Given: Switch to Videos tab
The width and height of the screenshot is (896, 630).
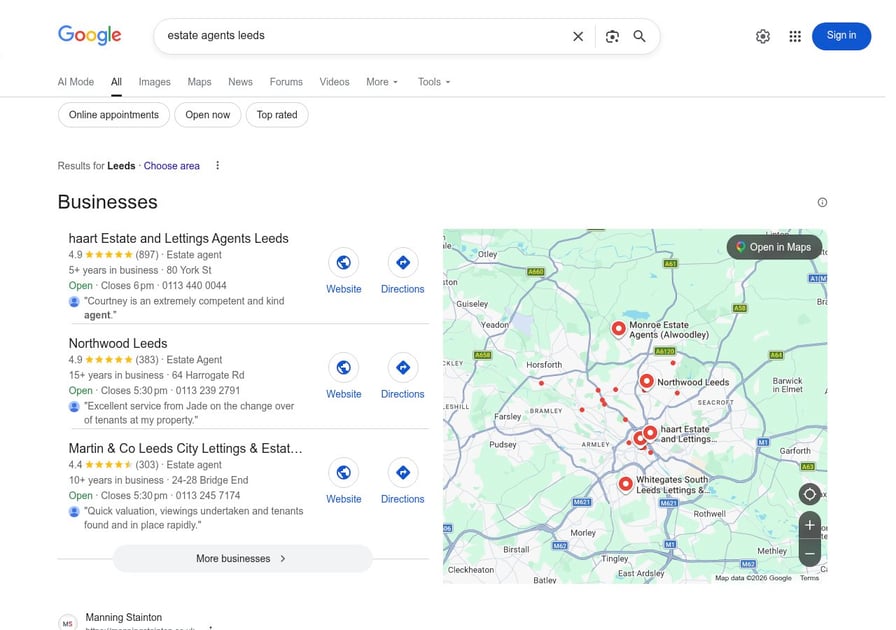Looking at the screenshot, I should [x=334, y=82].
